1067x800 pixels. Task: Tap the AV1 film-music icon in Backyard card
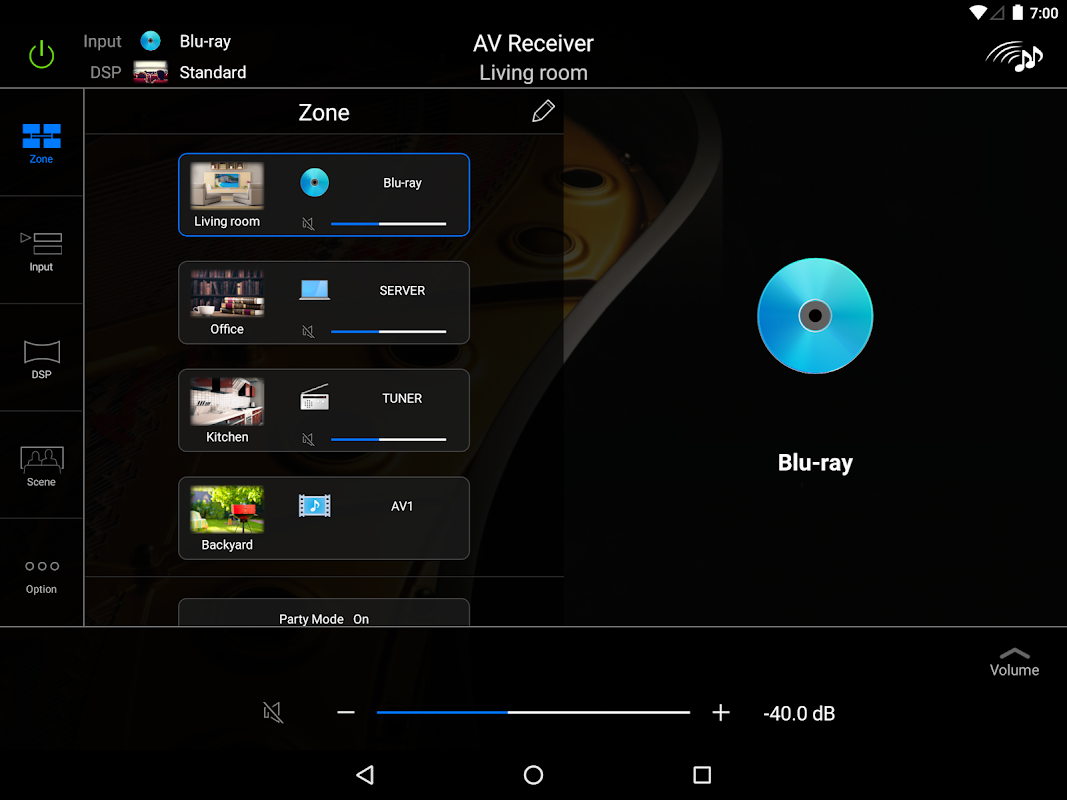pyautogui.click(x=314, y=505)
